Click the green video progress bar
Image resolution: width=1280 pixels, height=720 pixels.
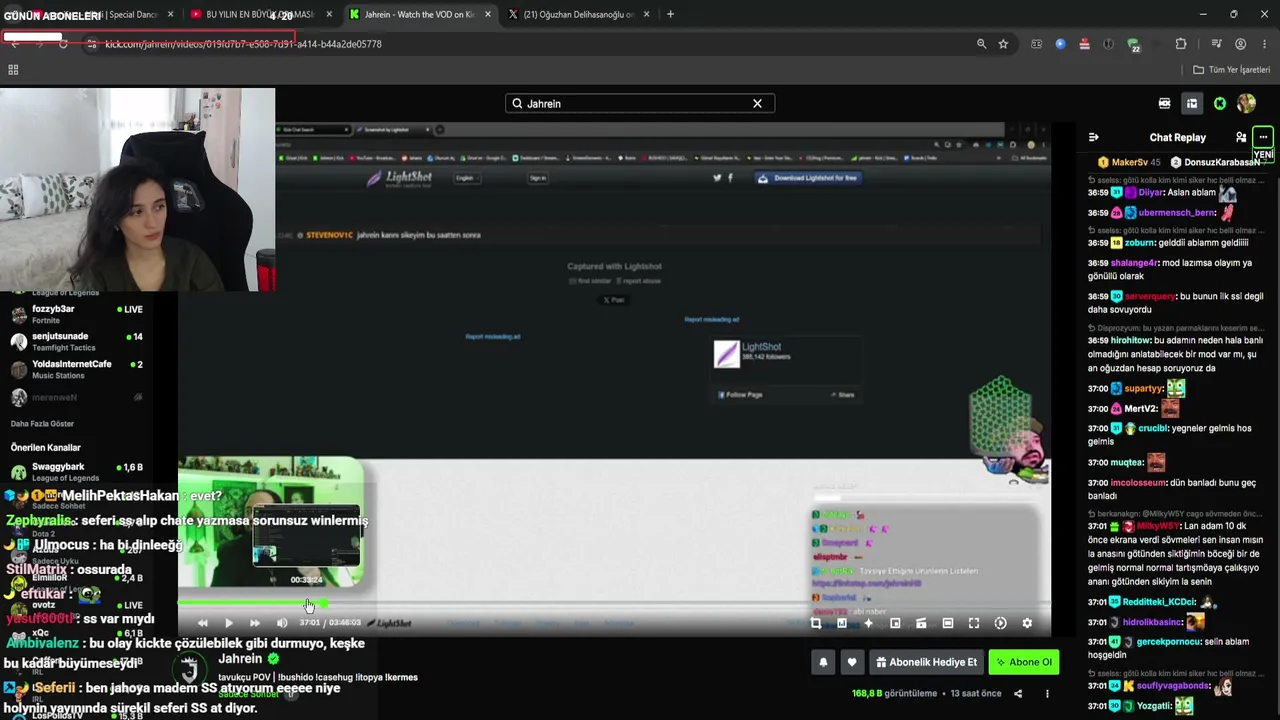point(252,603)
